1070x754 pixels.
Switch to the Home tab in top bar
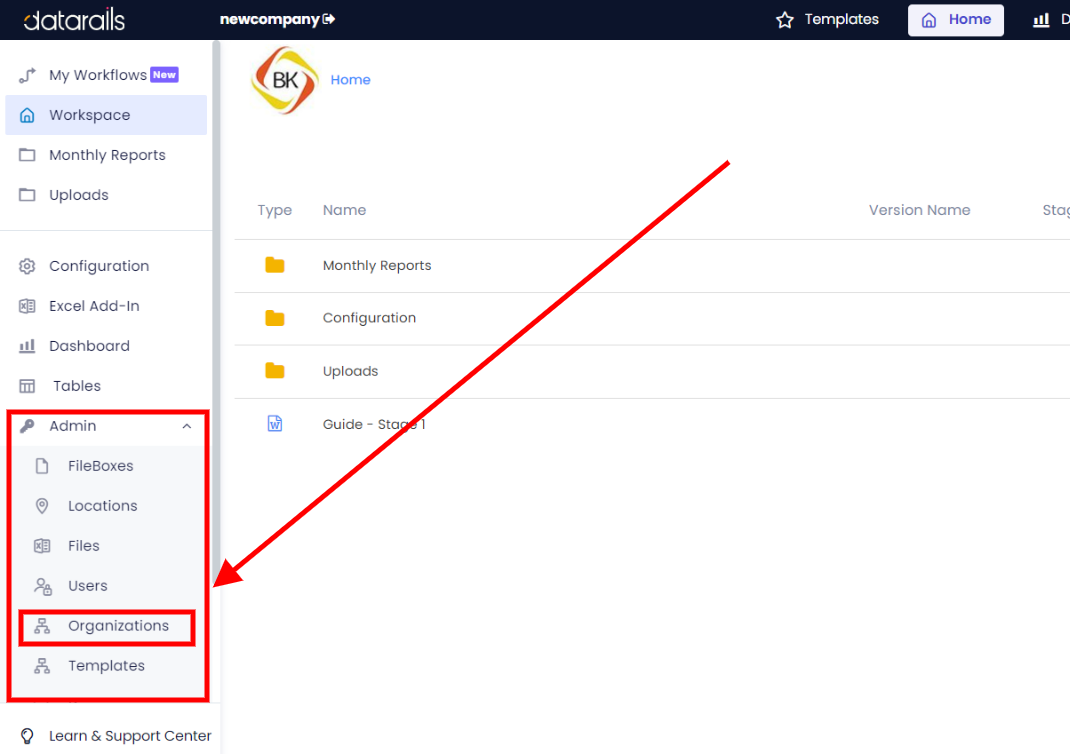pyautogui.click(x=955, y=19)
